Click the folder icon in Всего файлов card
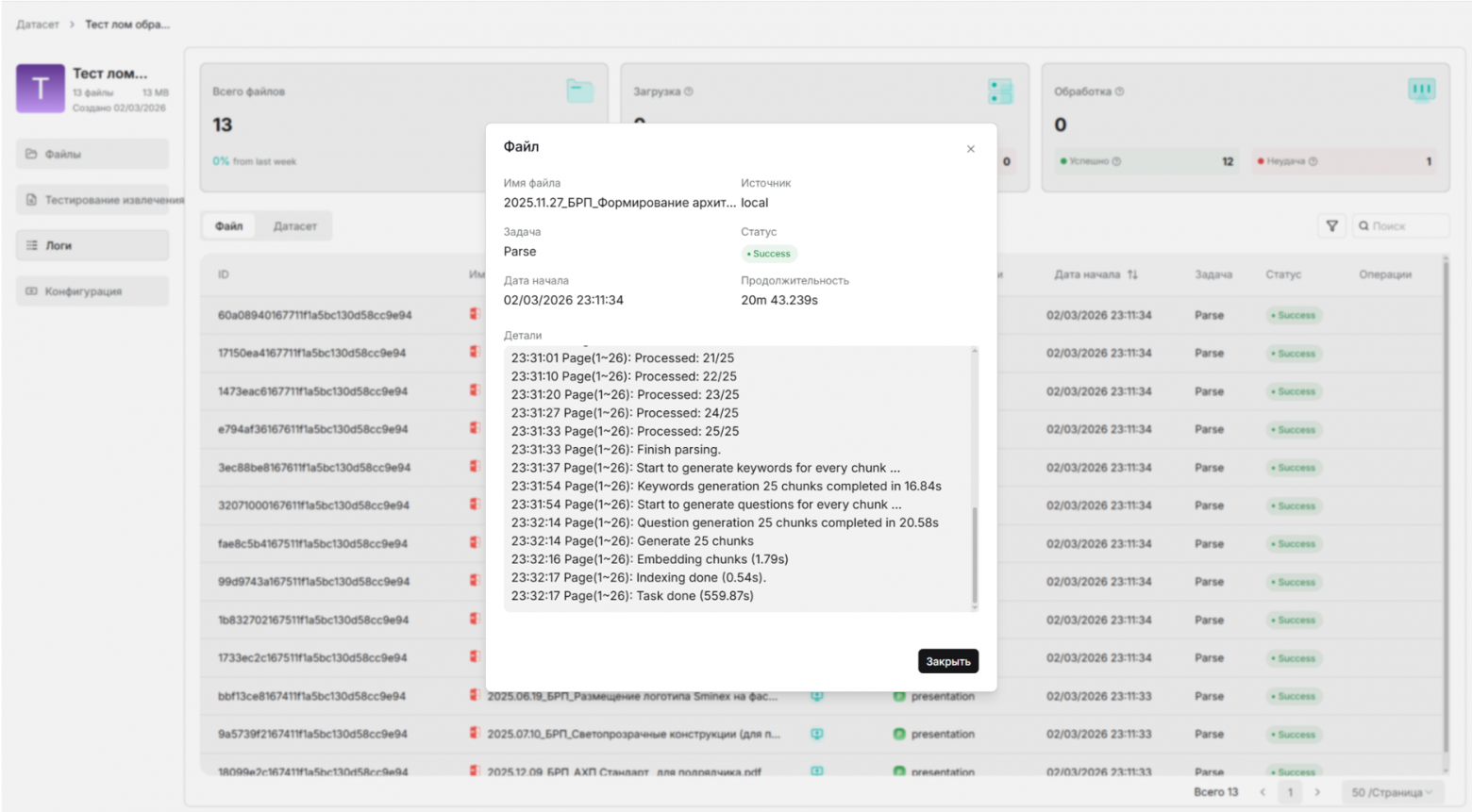The image size is (1472, 812). (580, 91)
